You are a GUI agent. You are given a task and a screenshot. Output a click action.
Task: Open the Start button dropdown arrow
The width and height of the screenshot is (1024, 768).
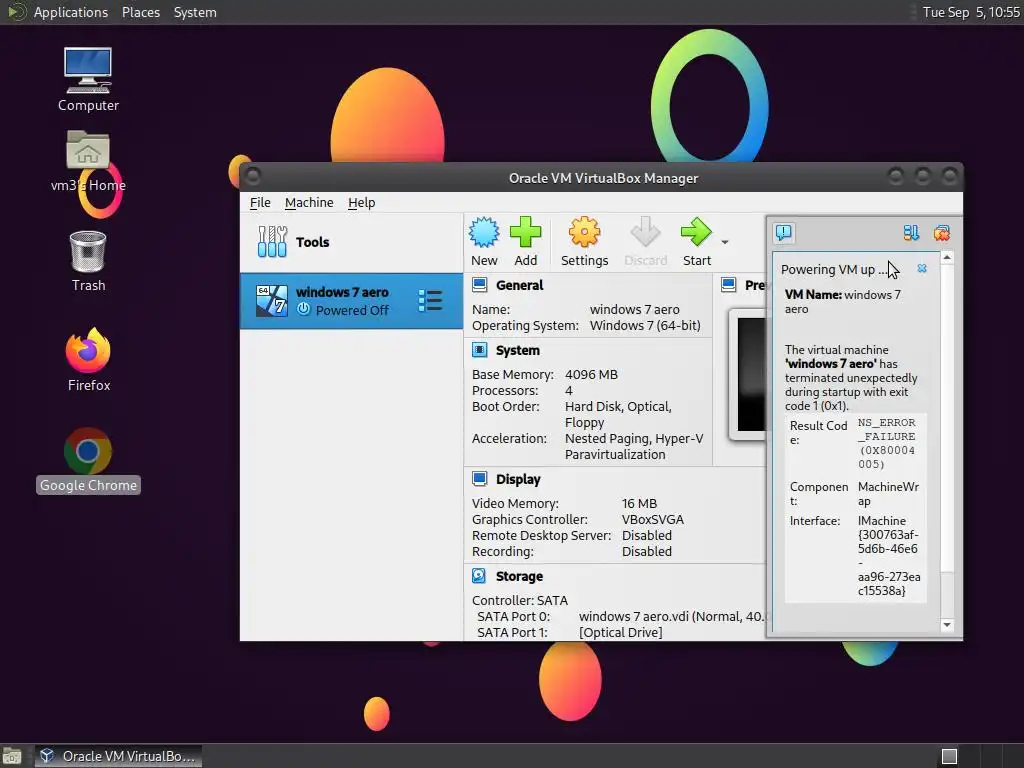point(725,242)
